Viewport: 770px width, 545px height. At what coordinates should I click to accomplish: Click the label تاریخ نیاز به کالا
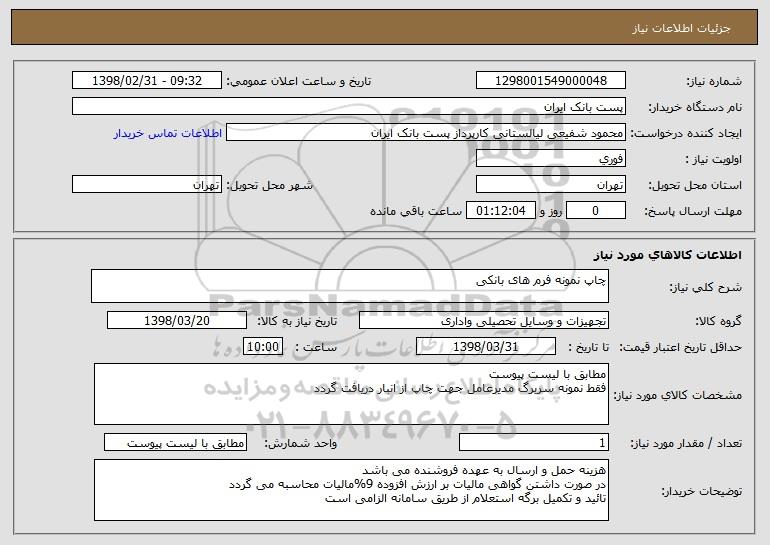point(297,322)
